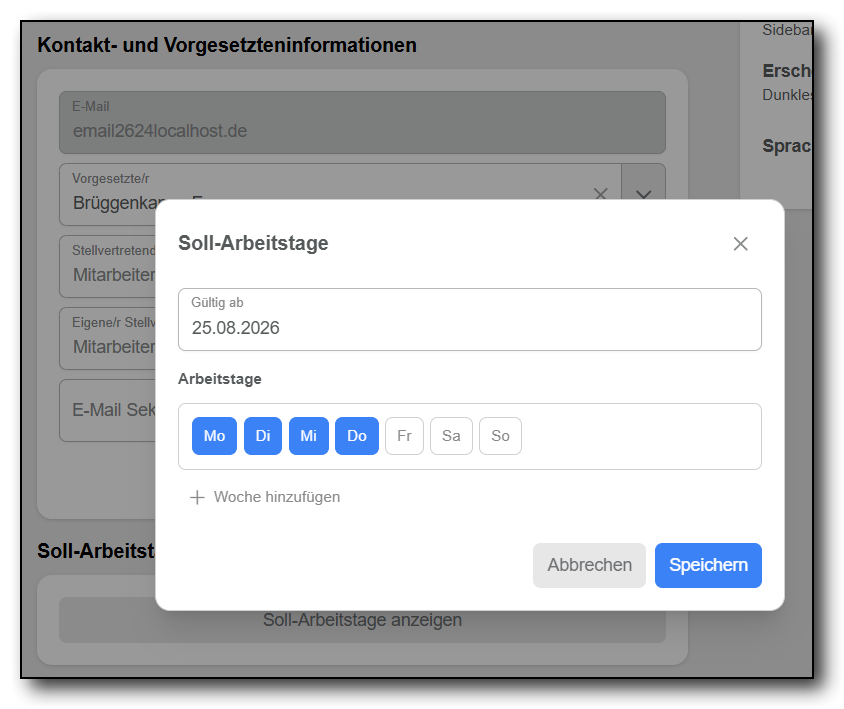Click the Stellvertretend field in background
844x709 pixels.
(x=108, y=266)
